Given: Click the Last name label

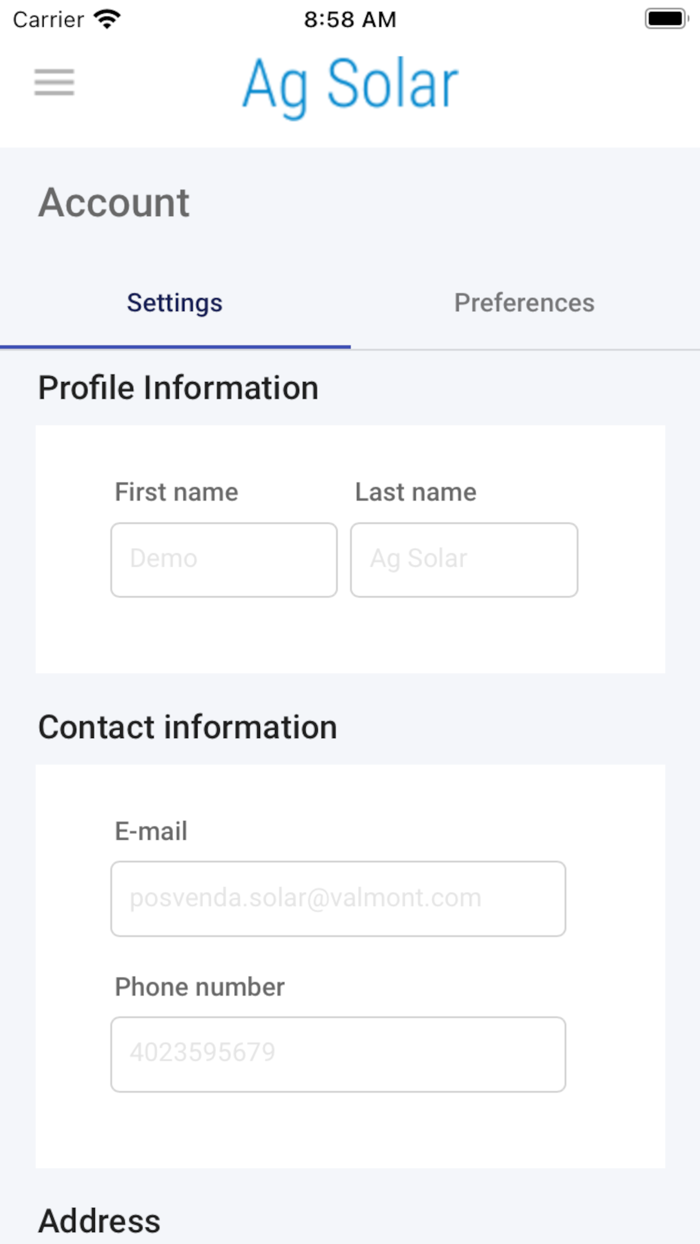Looking at the screenshot, I should click(415, 492).
